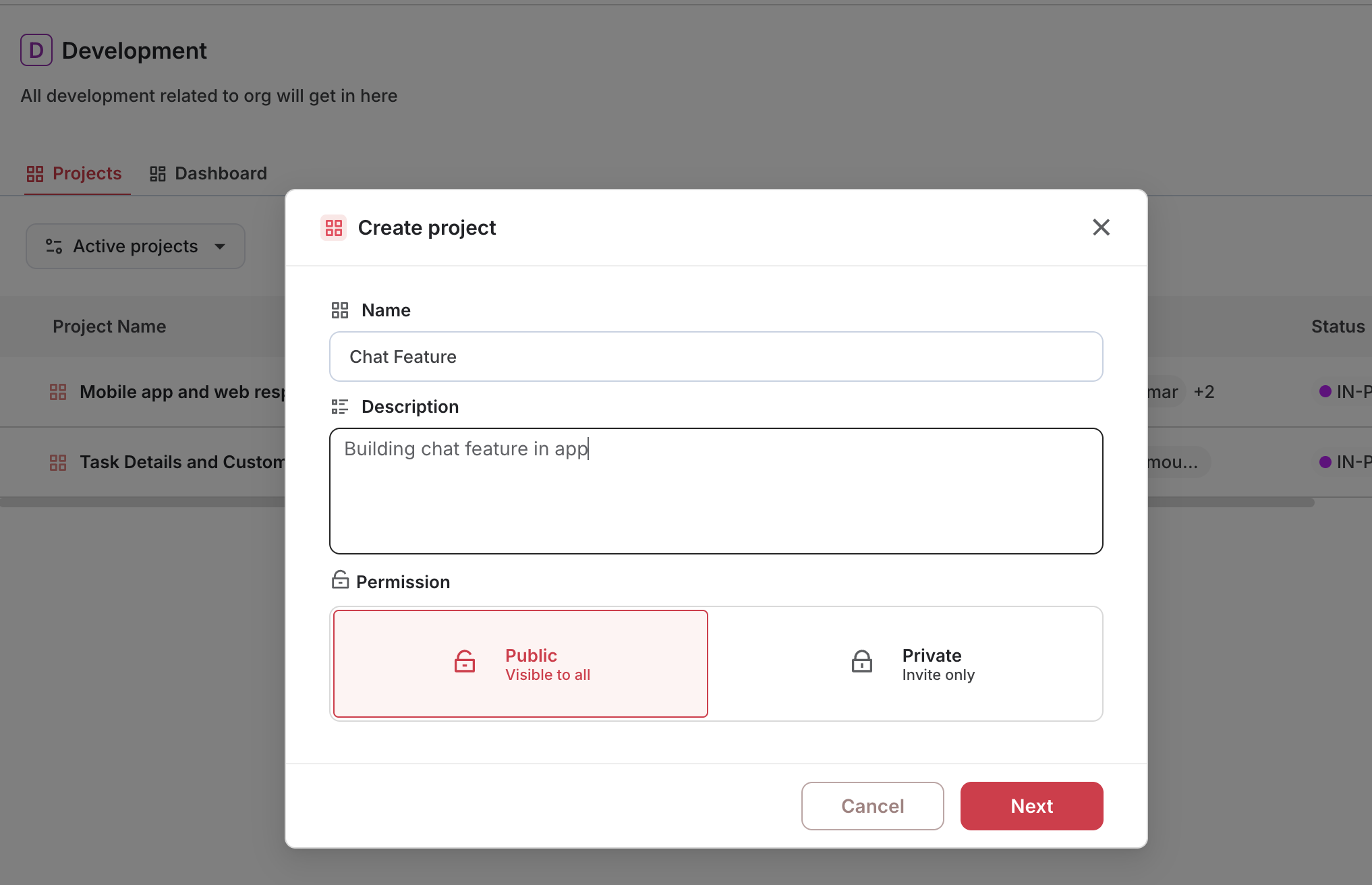Click the Public unlocked padlock icon
The width and height of the screenshot is (1372, 885).
click(465, 662)
